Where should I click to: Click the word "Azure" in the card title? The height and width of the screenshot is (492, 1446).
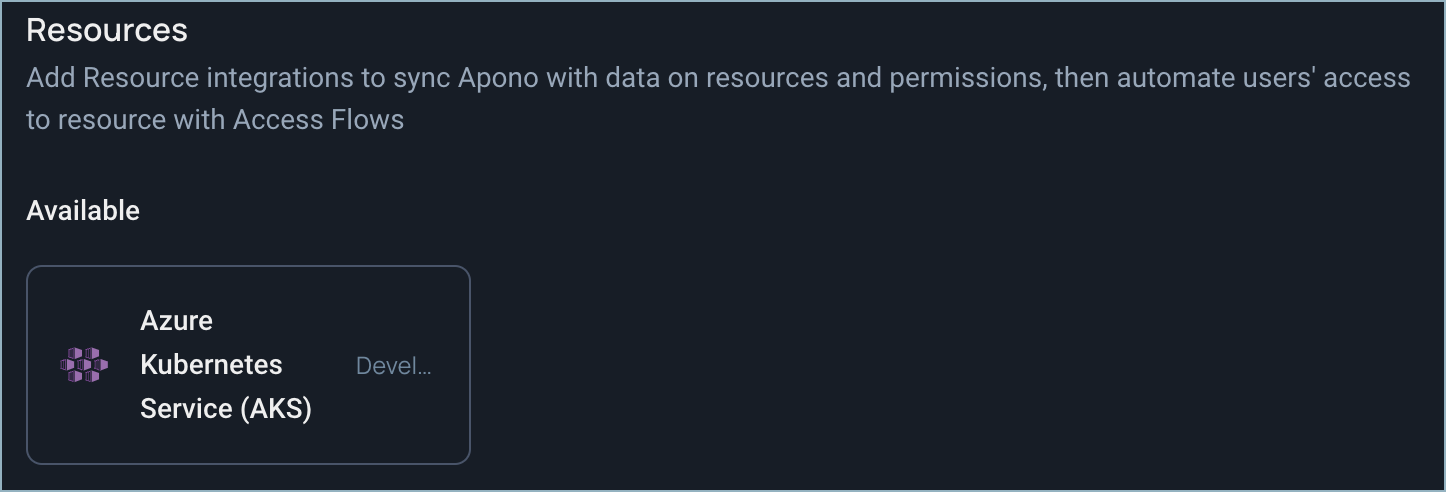[177, 321]
